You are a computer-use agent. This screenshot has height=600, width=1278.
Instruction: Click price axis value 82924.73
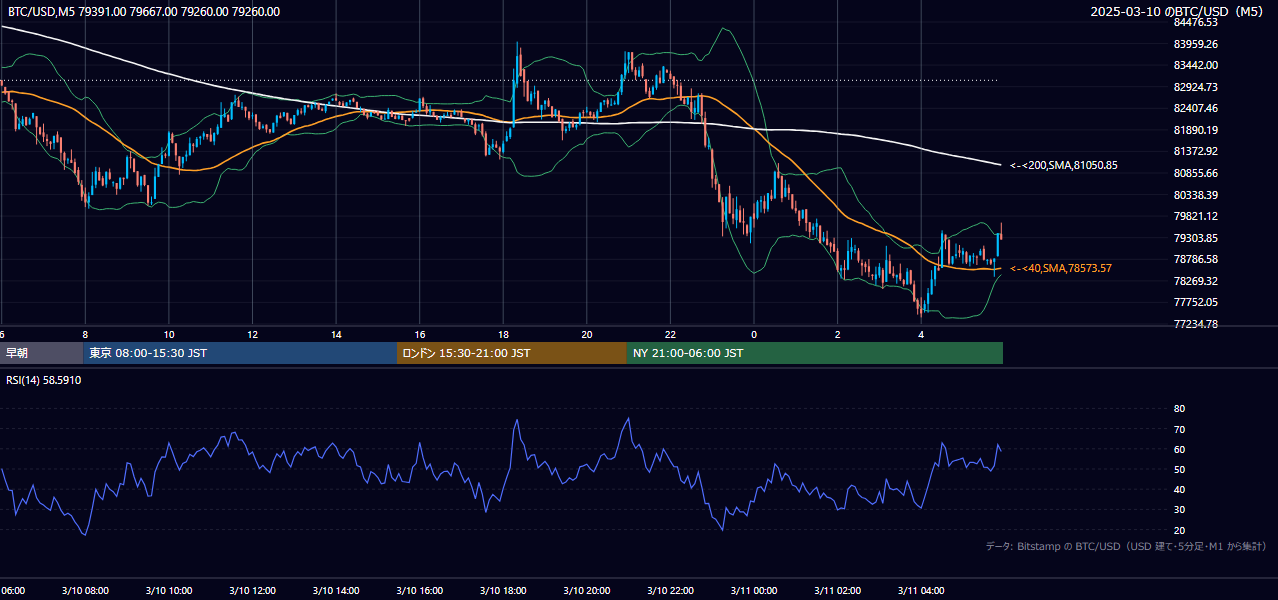coord(1196,87)
